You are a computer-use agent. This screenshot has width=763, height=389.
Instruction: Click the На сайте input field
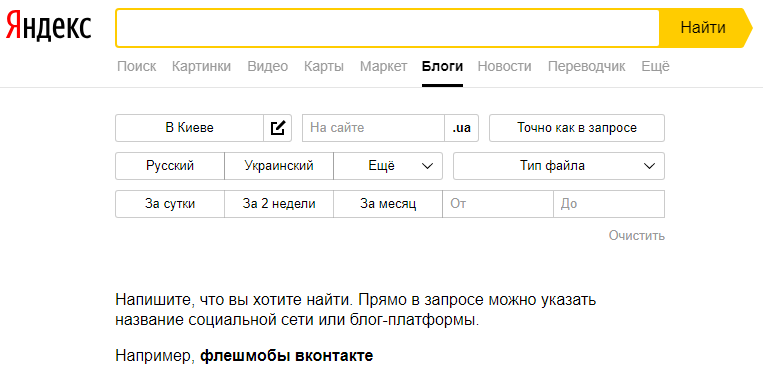373,128
